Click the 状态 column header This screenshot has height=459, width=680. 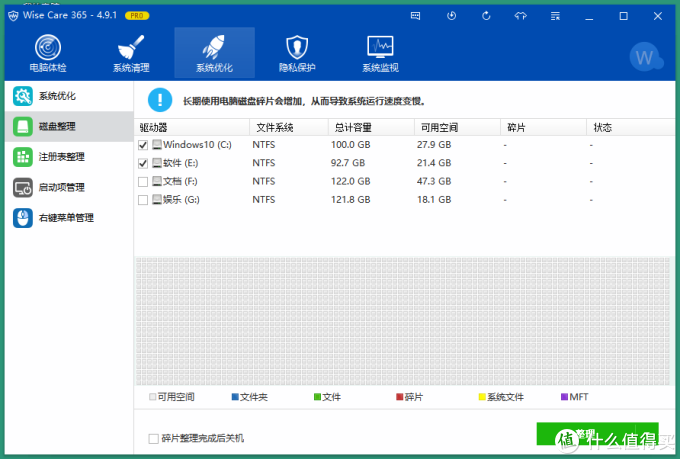click(631, 128)
